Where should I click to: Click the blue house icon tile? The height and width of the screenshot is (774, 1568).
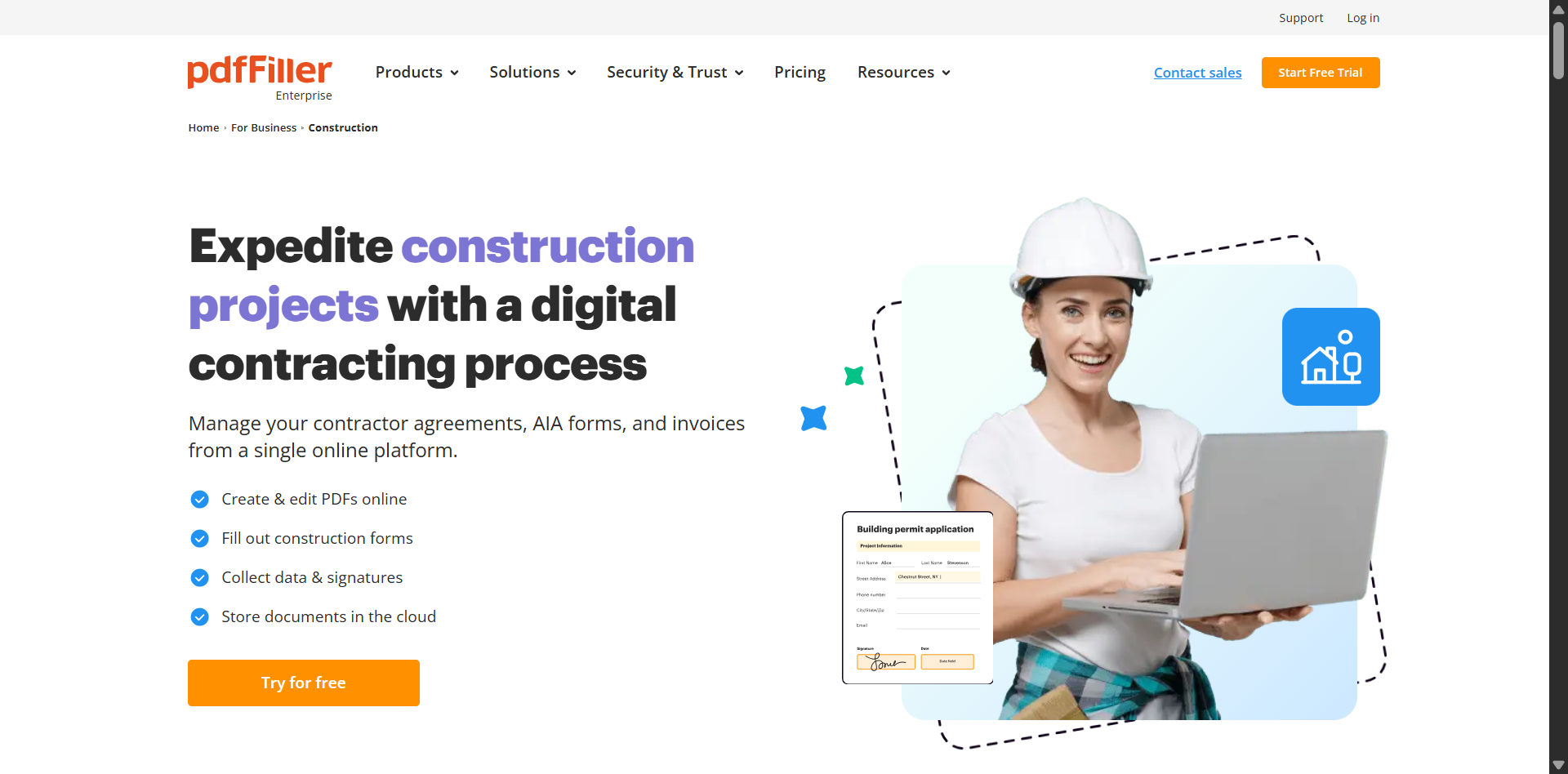[x=1330, y=357]
